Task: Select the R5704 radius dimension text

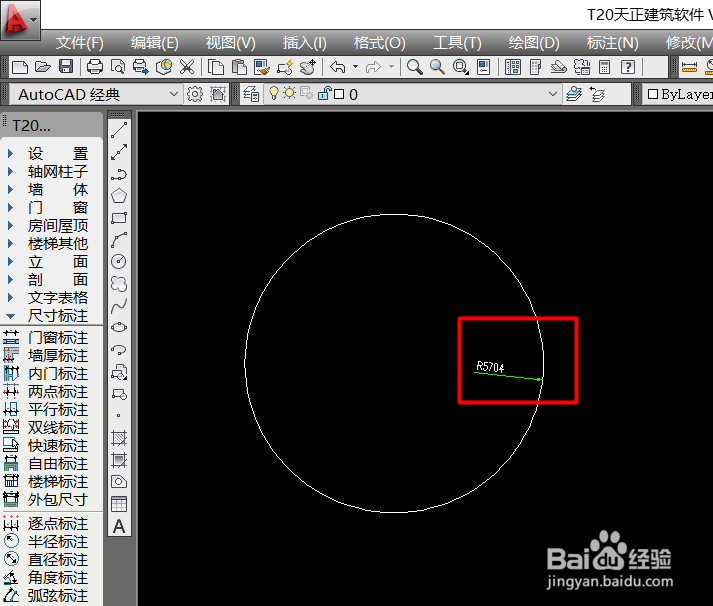Action: click(490, 367)
